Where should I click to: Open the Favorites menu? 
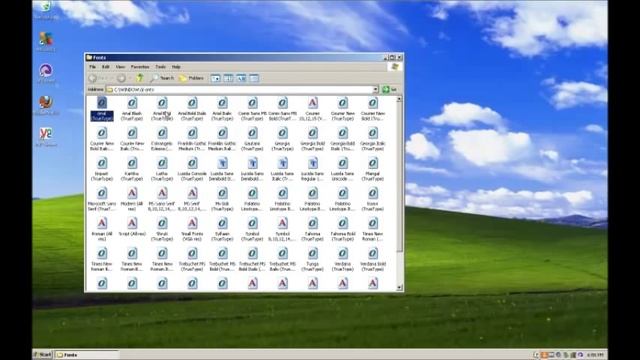pyautogui.click(x=140, y=67)
